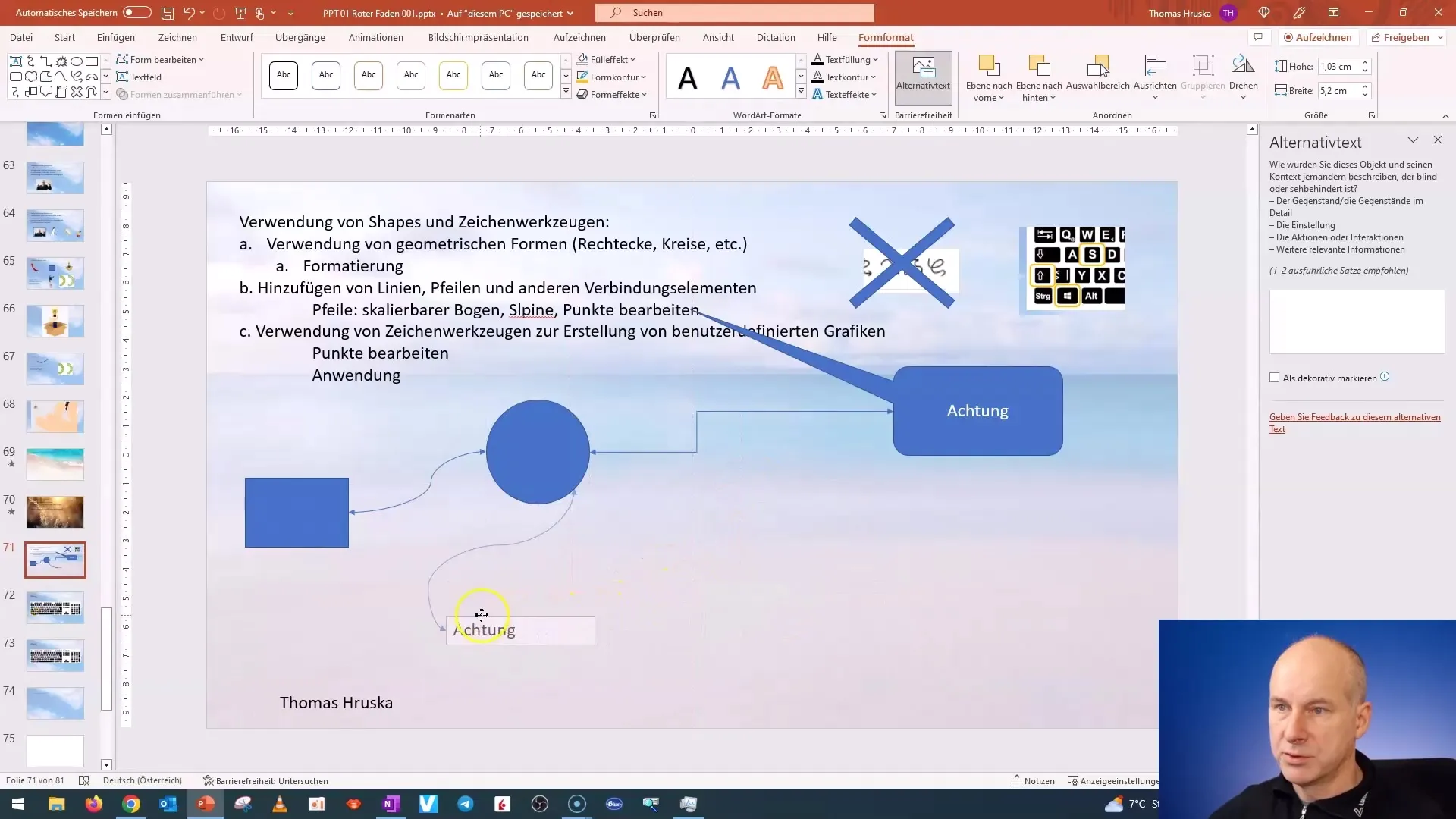Click the Breite width input field
The width and height of the screenshot is (1456, 819).
point(1338,91)
